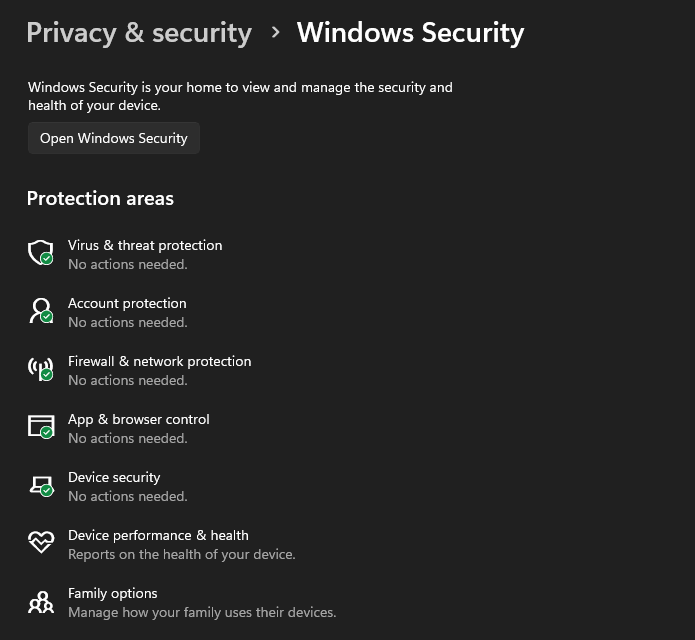This screenshot has width=695, height=640.
Task: Open Device performance & health label
Action: tap(158, 535)
